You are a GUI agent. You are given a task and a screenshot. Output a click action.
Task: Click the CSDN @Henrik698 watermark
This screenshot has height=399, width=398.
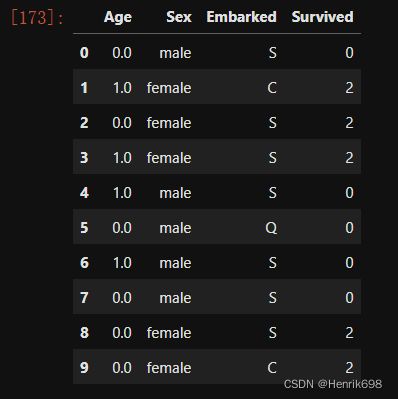coord(333,384)
